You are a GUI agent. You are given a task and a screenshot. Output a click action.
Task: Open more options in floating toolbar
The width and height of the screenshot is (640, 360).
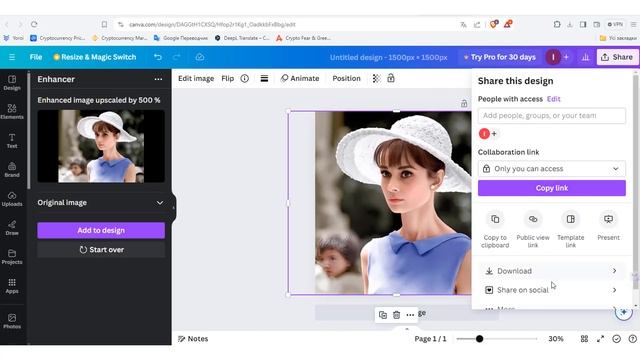(410, 315)
